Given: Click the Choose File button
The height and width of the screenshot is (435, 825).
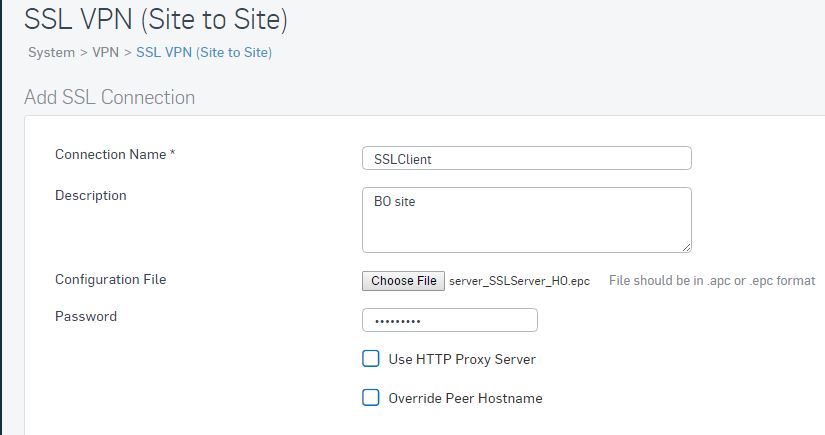Looking at the screenshot, I should click(404, 281).
